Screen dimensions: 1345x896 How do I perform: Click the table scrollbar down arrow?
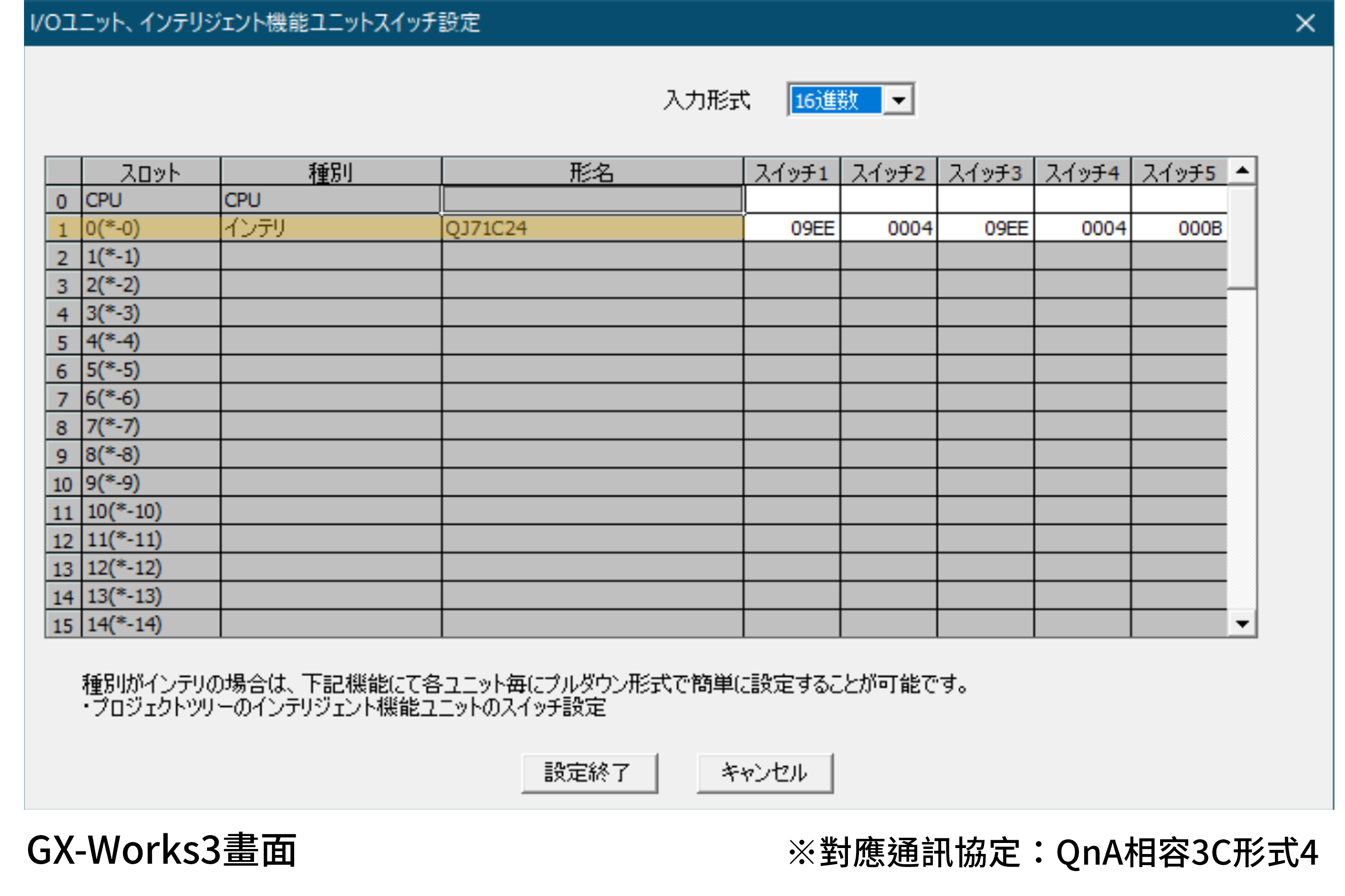click(x=1242, y=623)
